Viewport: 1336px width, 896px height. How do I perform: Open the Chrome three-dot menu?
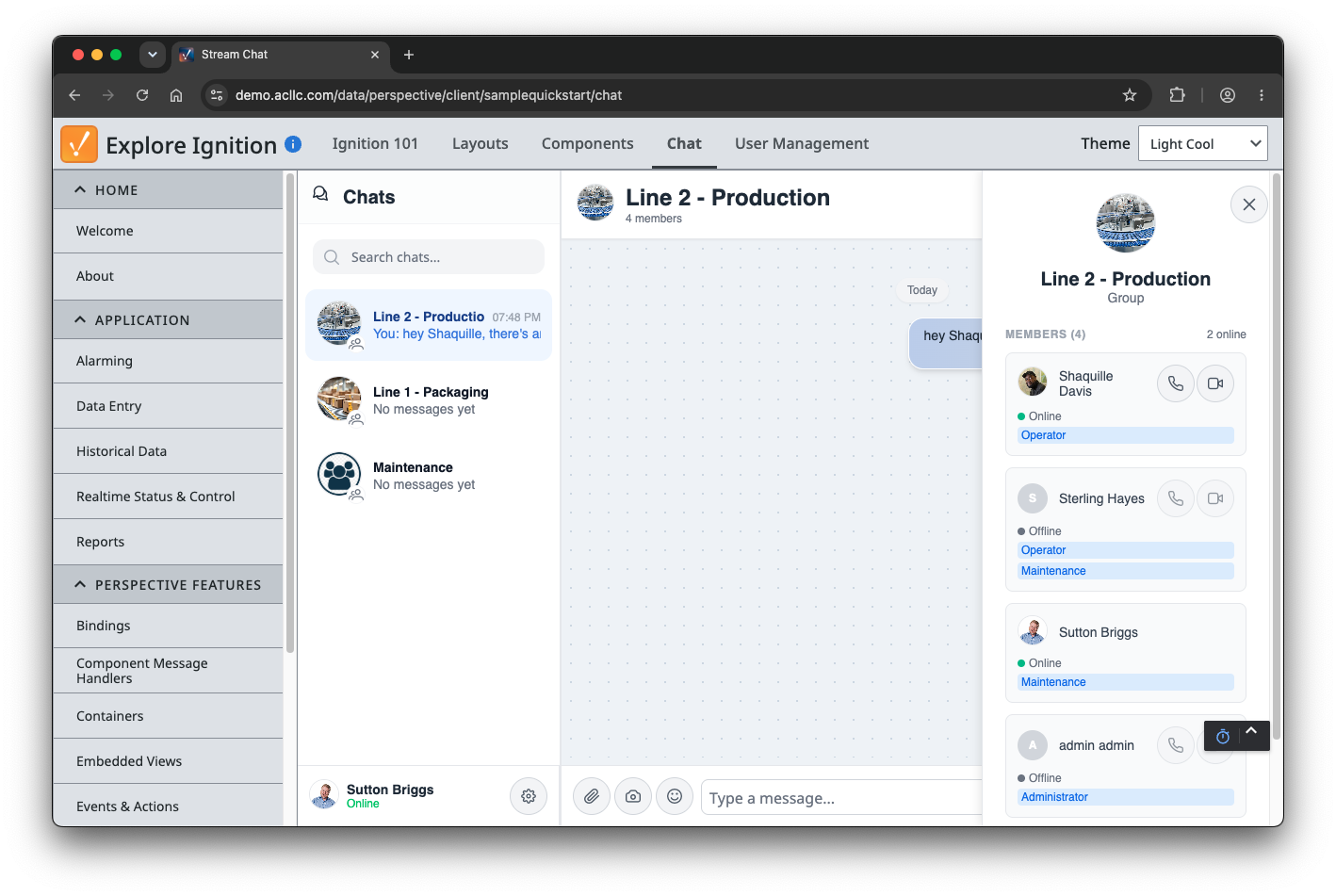click(x=1262, y=95)
